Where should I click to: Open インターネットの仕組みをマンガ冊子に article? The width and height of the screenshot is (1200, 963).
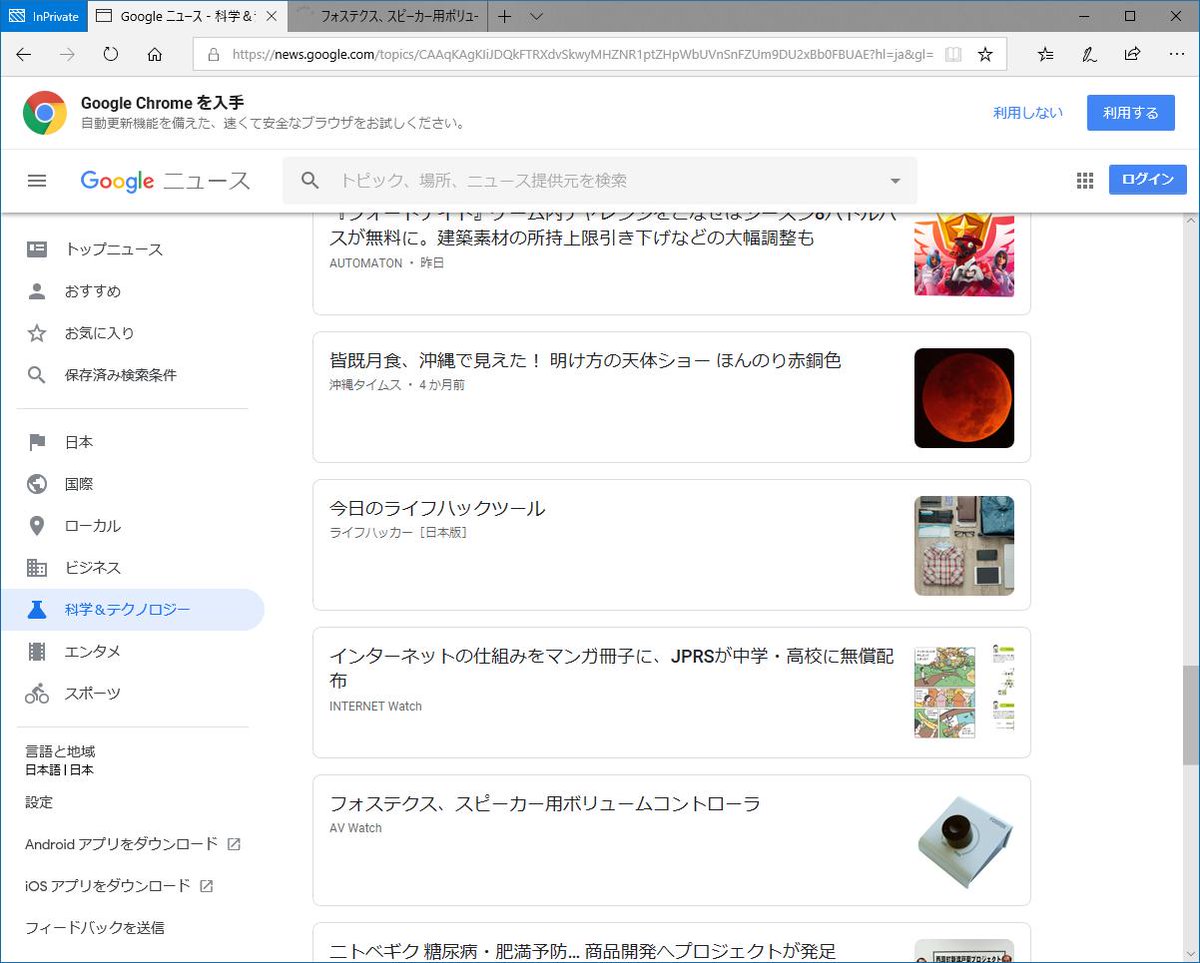[612, 668]
